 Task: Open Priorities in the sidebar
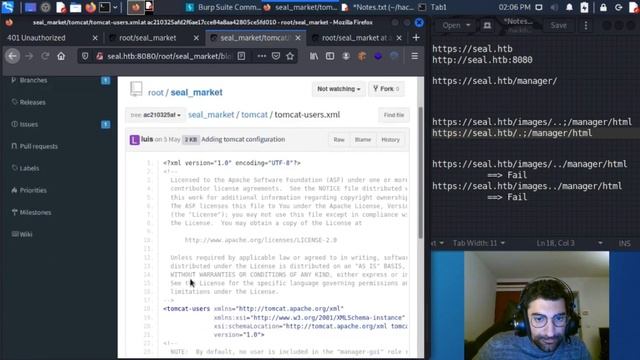click(33, 190)
